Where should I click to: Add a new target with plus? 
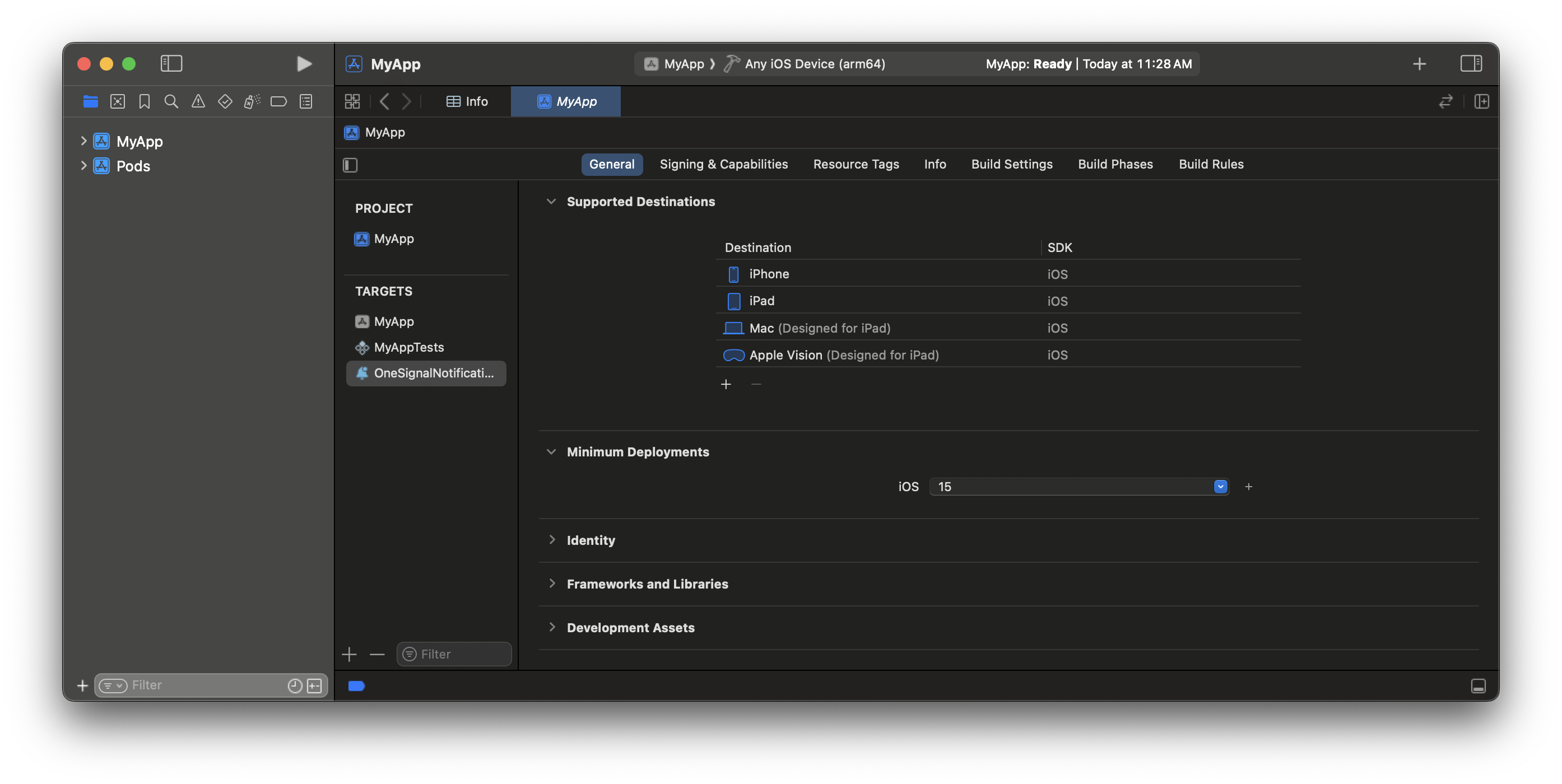click(x=349, y=654)
